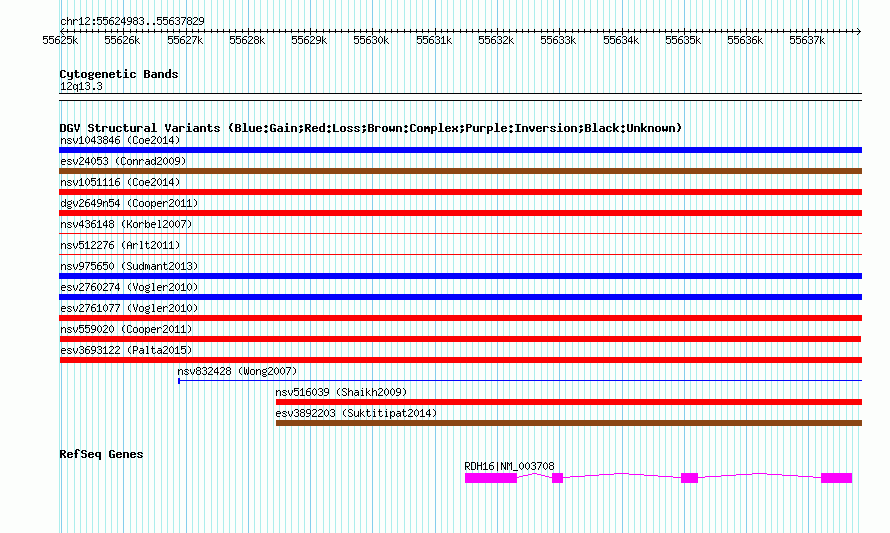Click the 55632k ruler mark

tap(496, 40)
